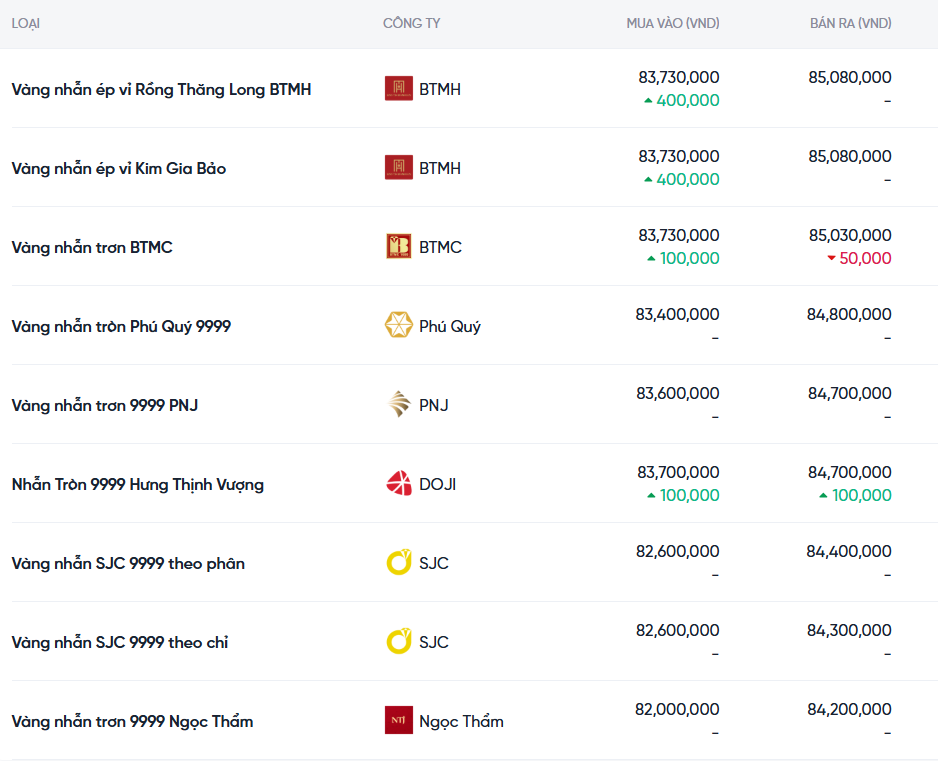Click green 100,000 buy increase in BTMC row
This screenshot has height=762, width=938.
[684, 258]
